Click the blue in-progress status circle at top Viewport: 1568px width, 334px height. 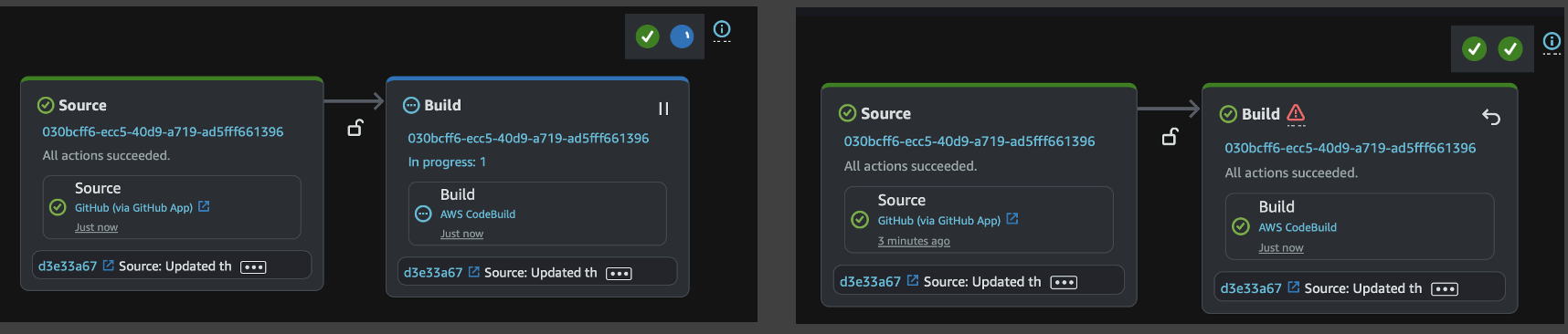point(682,37)
